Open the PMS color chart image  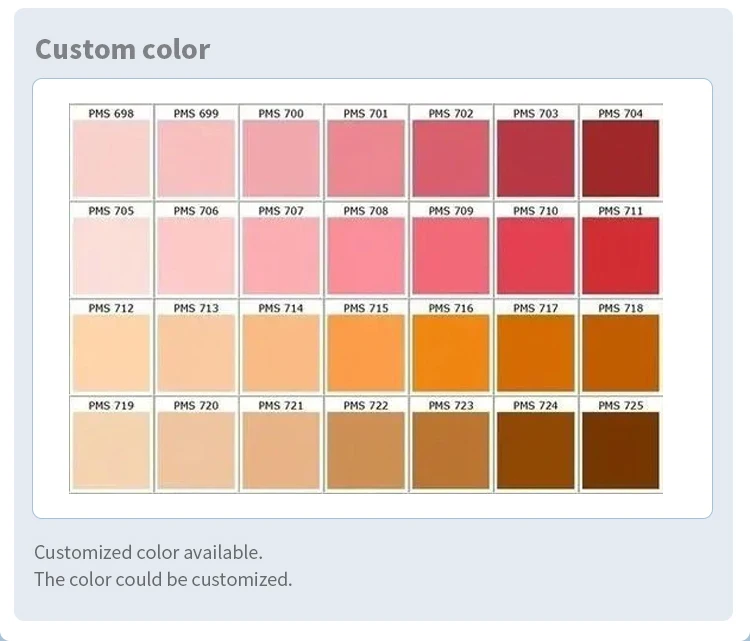[x=366, y=298]
